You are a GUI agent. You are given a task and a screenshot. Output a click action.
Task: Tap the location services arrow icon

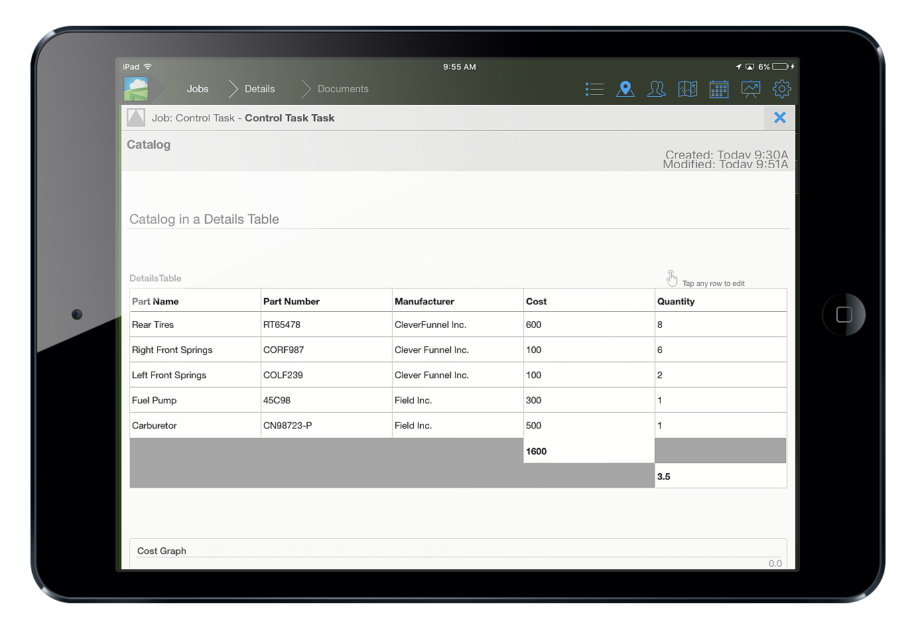(739, 67)
